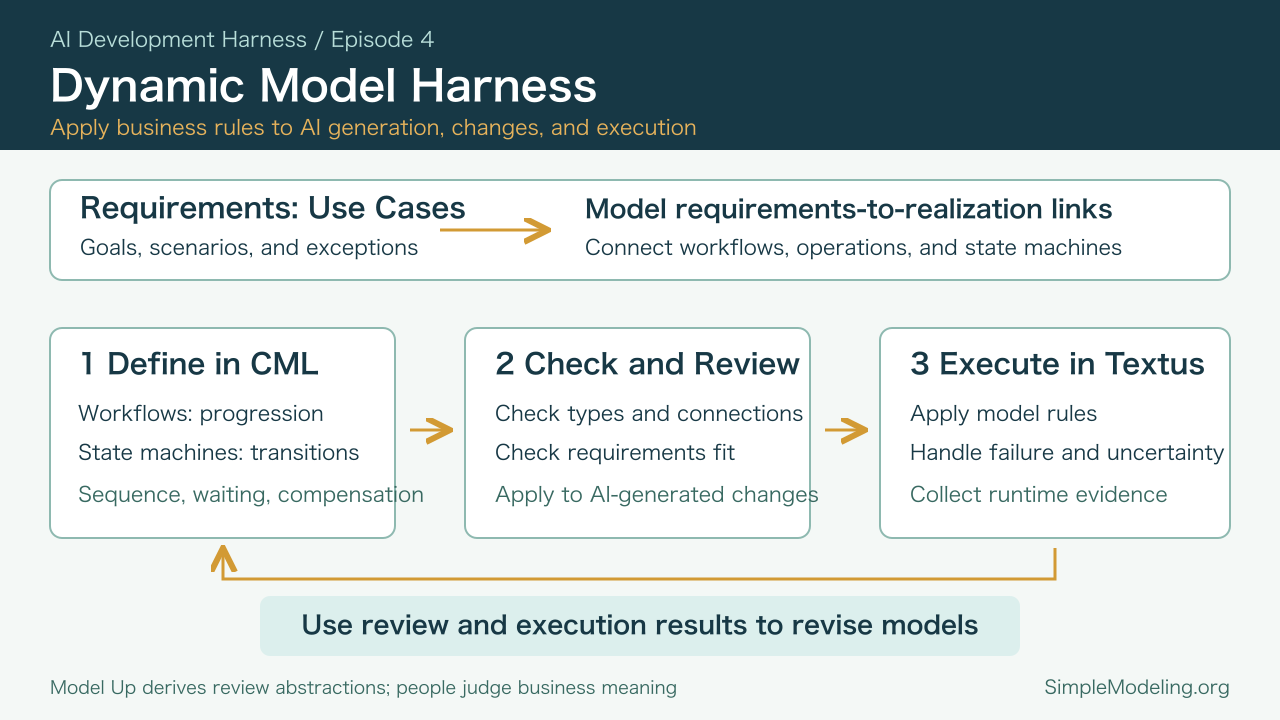Click 'Handle failure and uncertainty' line
The height and width of the screenshot is (720, 1280).
1067,453
